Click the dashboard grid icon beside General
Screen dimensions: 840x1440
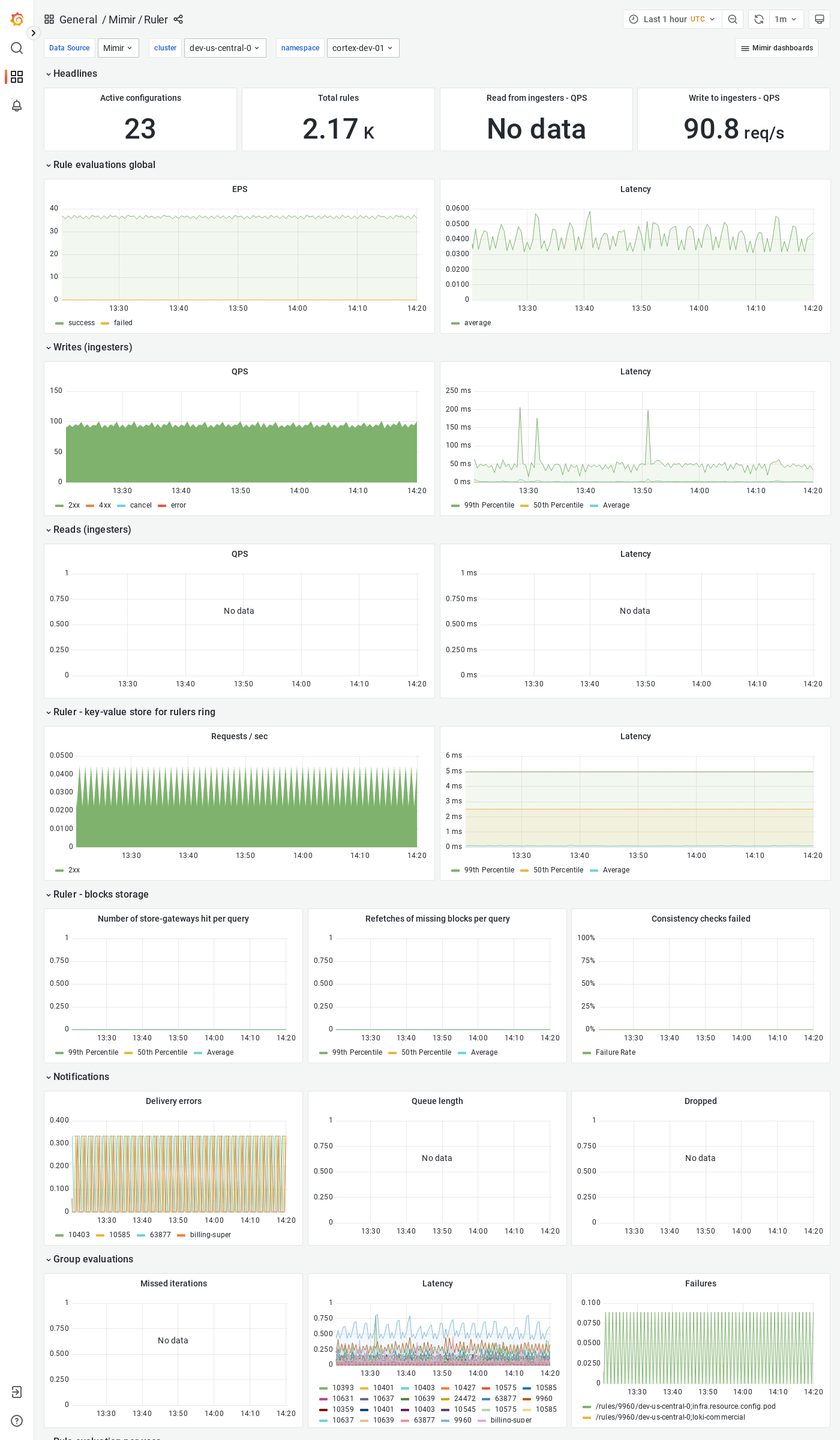(x=49, y=19)
